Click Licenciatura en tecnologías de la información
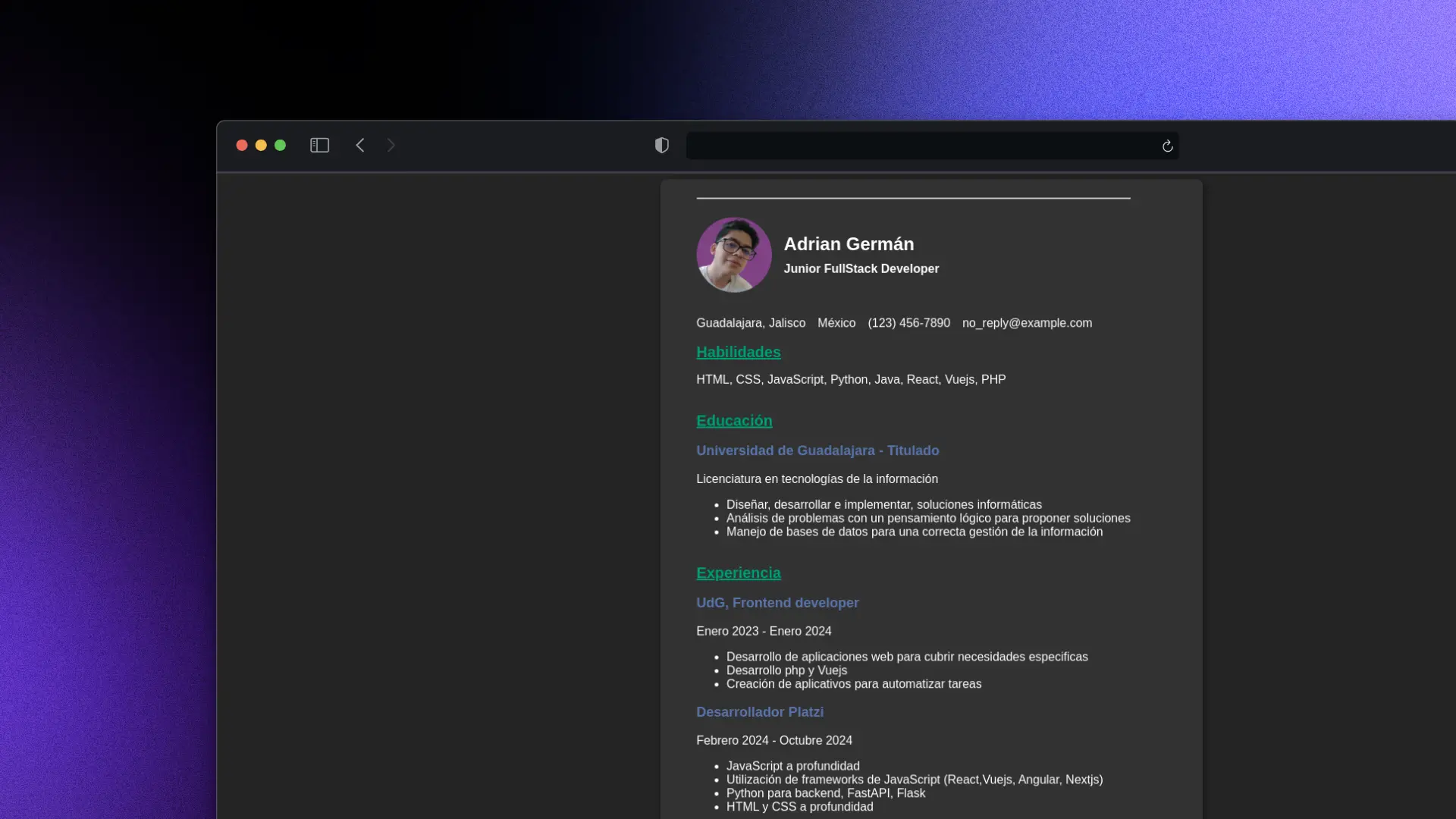1456x819 pixels. 817,479
